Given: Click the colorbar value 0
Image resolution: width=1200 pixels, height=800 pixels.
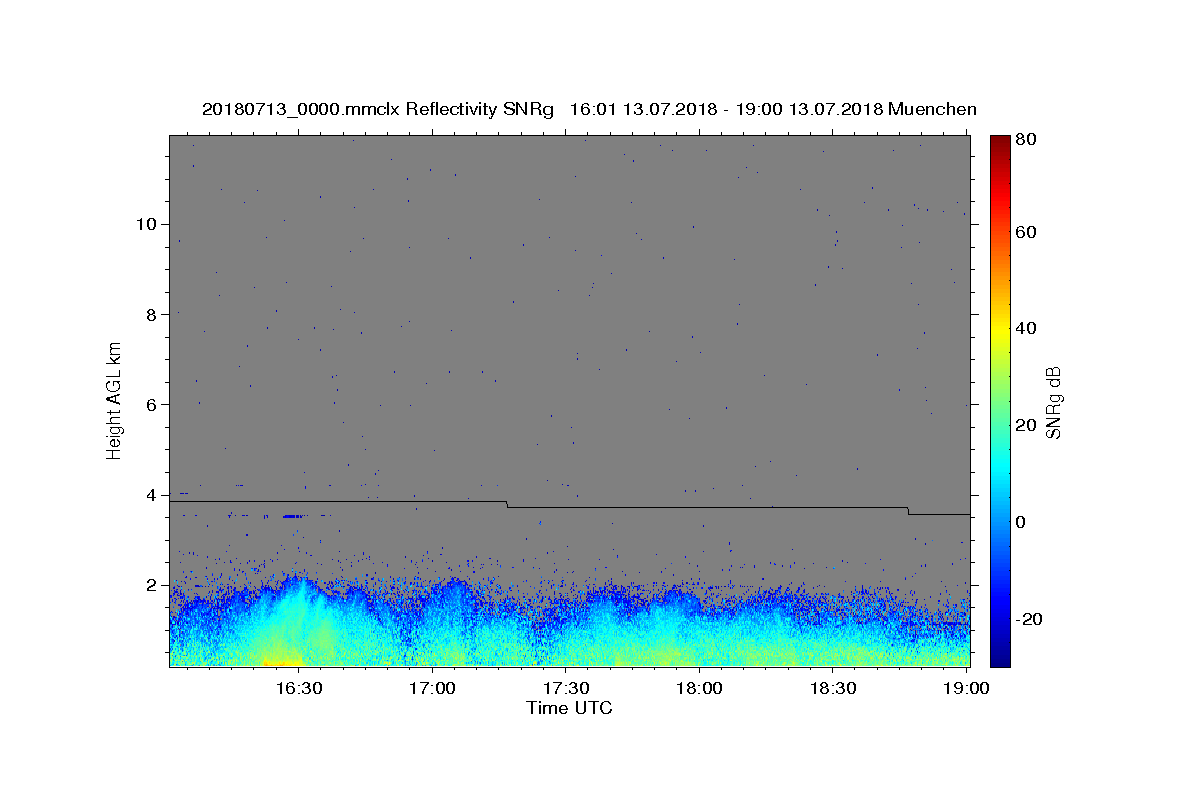Looking at the screenshot, I should click(1020, 522).
